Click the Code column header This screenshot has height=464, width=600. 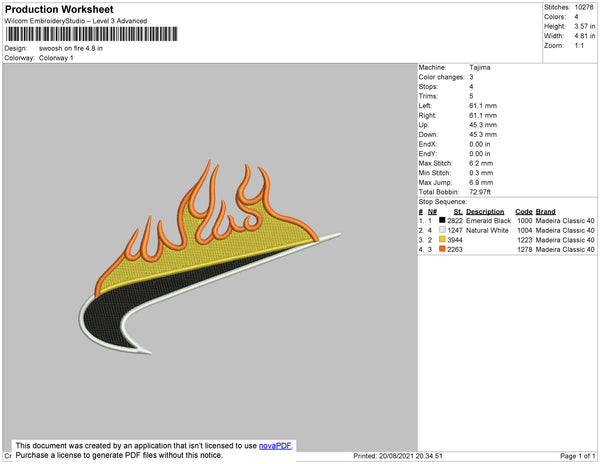pos(523,212)
